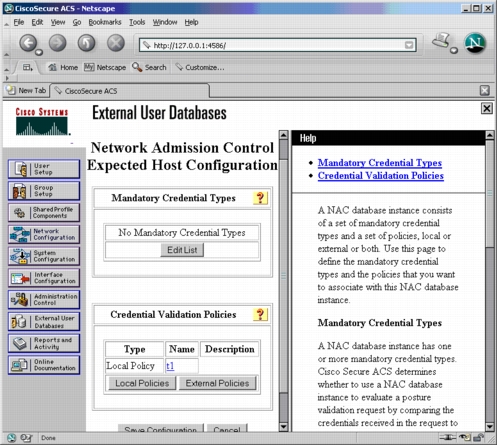
Task: Click the Save Configuration button
Action: coord(161,429)
